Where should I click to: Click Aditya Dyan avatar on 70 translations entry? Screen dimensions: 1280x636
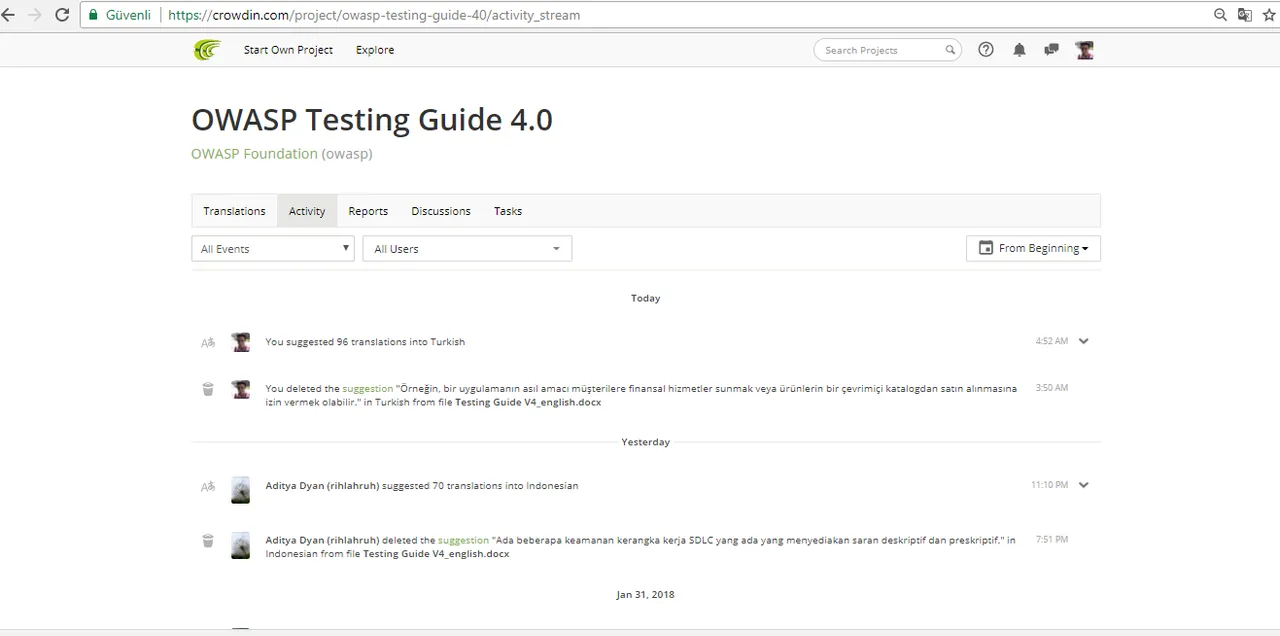(x=241, y=489)
